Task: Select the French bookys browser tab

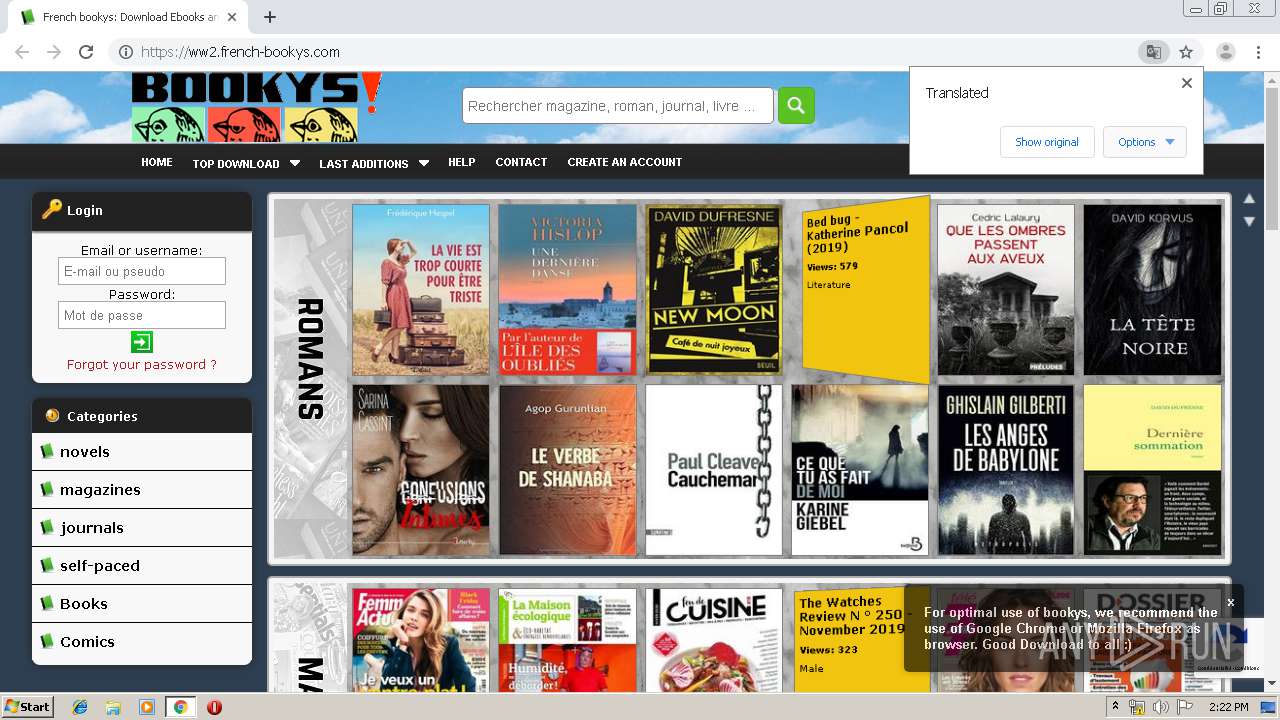Action: click(x=130, y=17)
